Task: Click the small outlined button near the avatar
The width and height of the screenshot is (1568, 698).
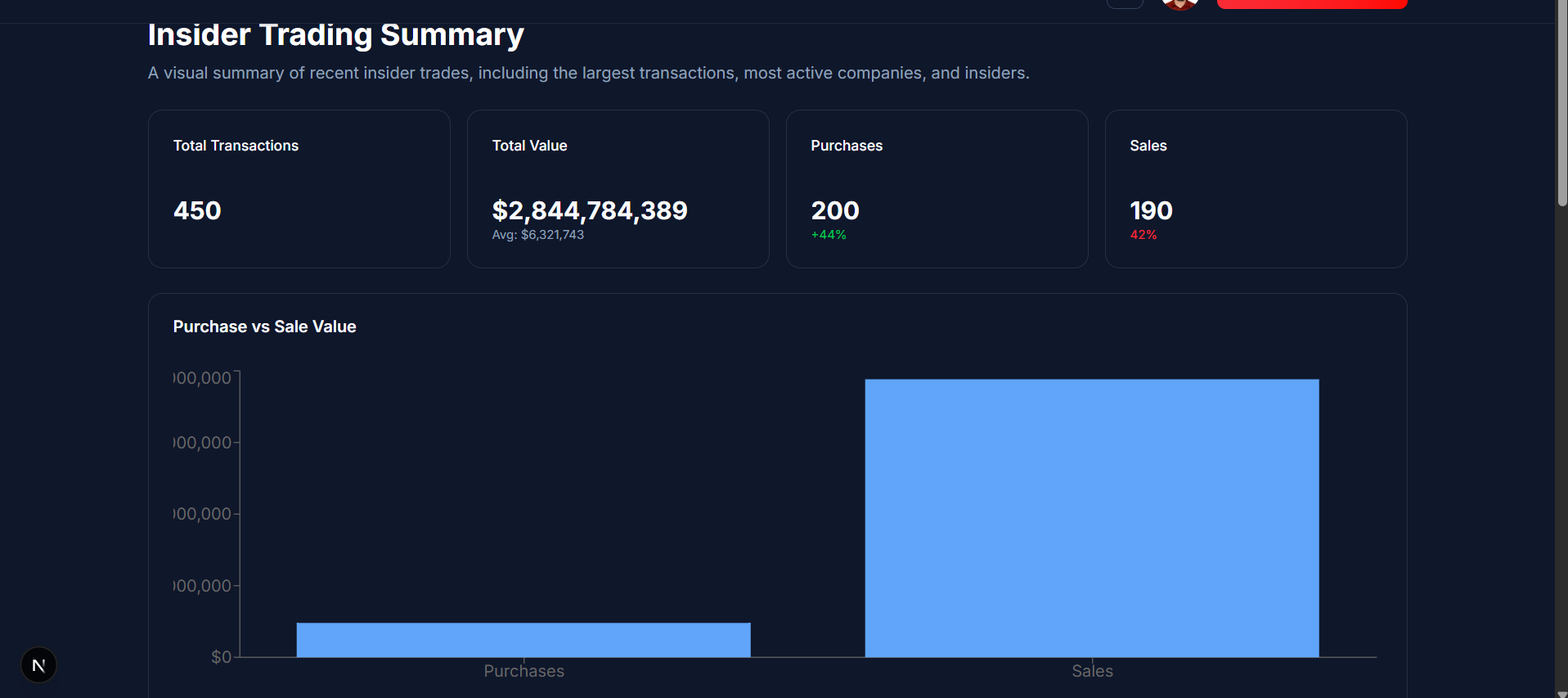Action: coord(1124,2)
